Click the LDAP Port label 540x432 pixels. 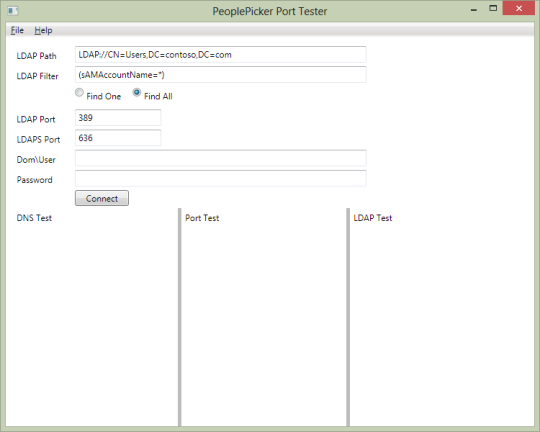[36, 120]
